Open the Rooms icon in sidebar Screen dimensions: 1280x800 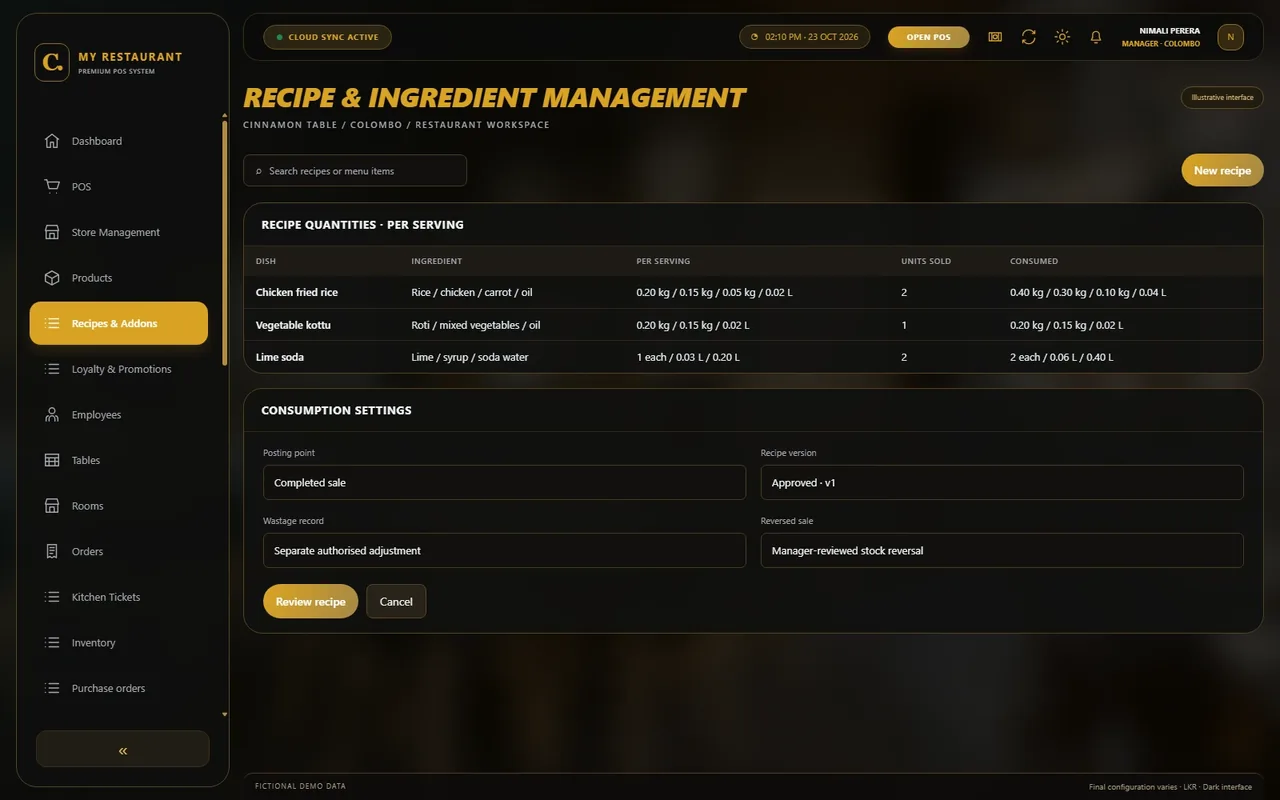pyautogui.click(x=52, y=506)
